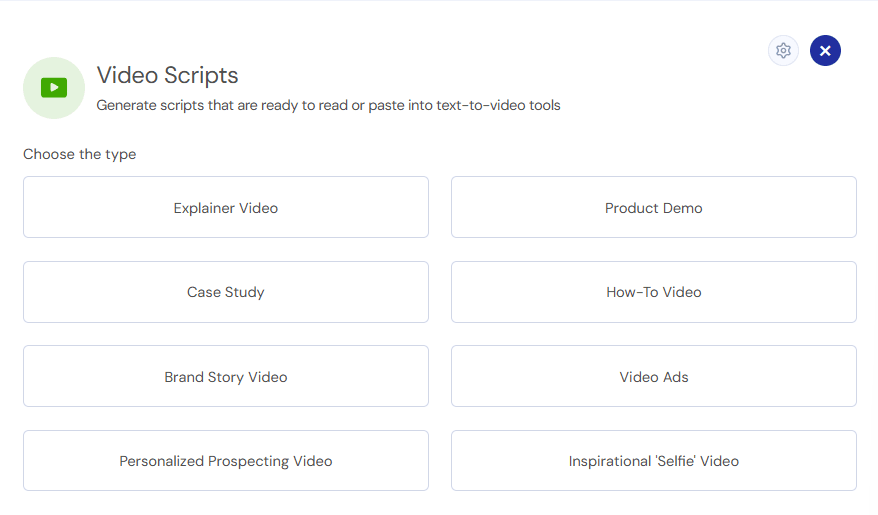Select How-To Video
Image resolution: width=878 pixels, height=515 pixels.
pyautogui.click(x=653, y=292)
